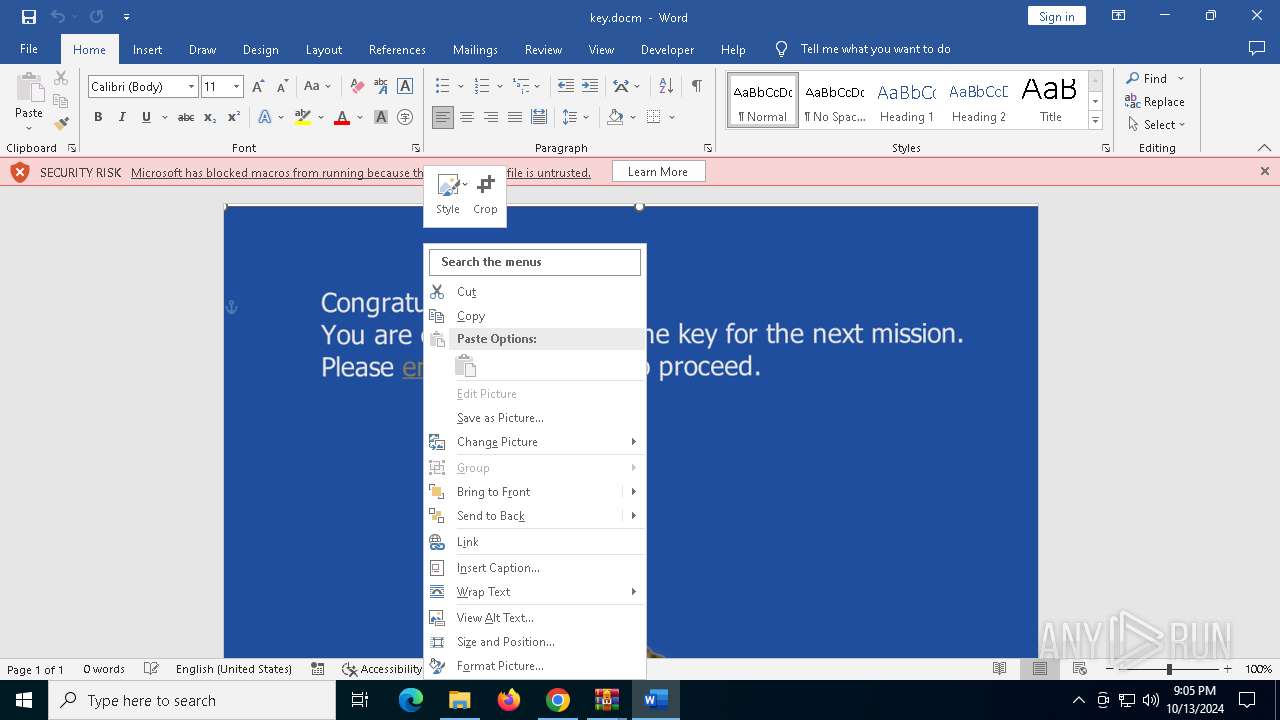
Task: Click Style in picture mini toolbar
Action: (448, 195)
